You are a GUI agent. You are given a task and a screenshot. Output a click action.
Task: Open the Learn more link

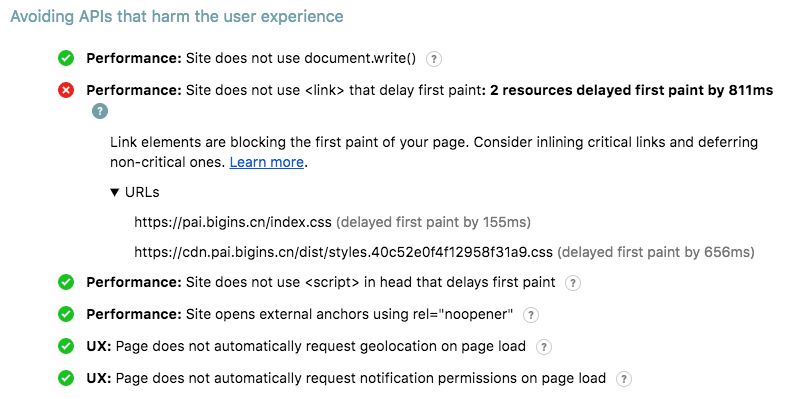267,162
